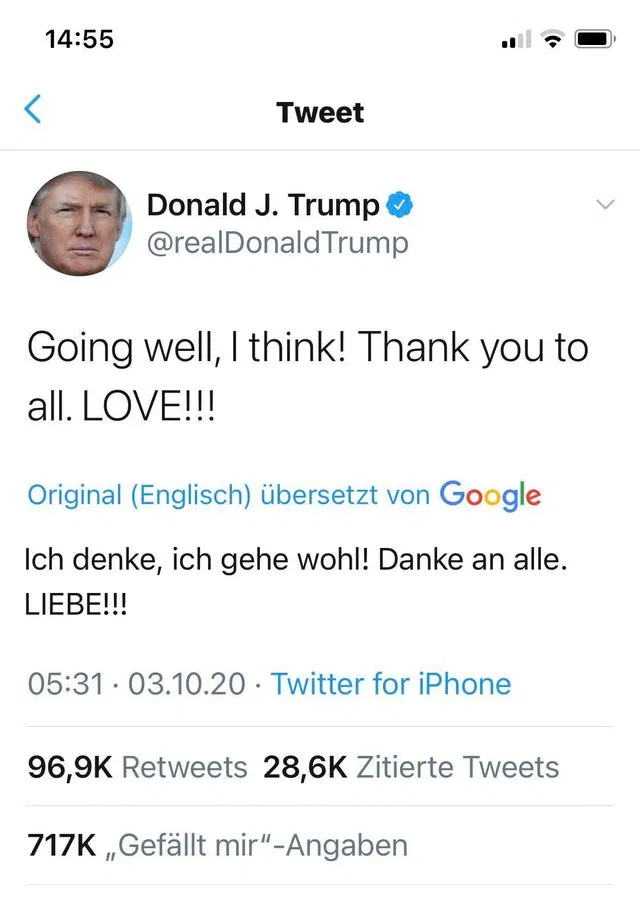The height and width of the screenshot is (908, 640).
Task: Tap the cellular signal bars icon
Action: pyautogui.click(x=515, y=40)
